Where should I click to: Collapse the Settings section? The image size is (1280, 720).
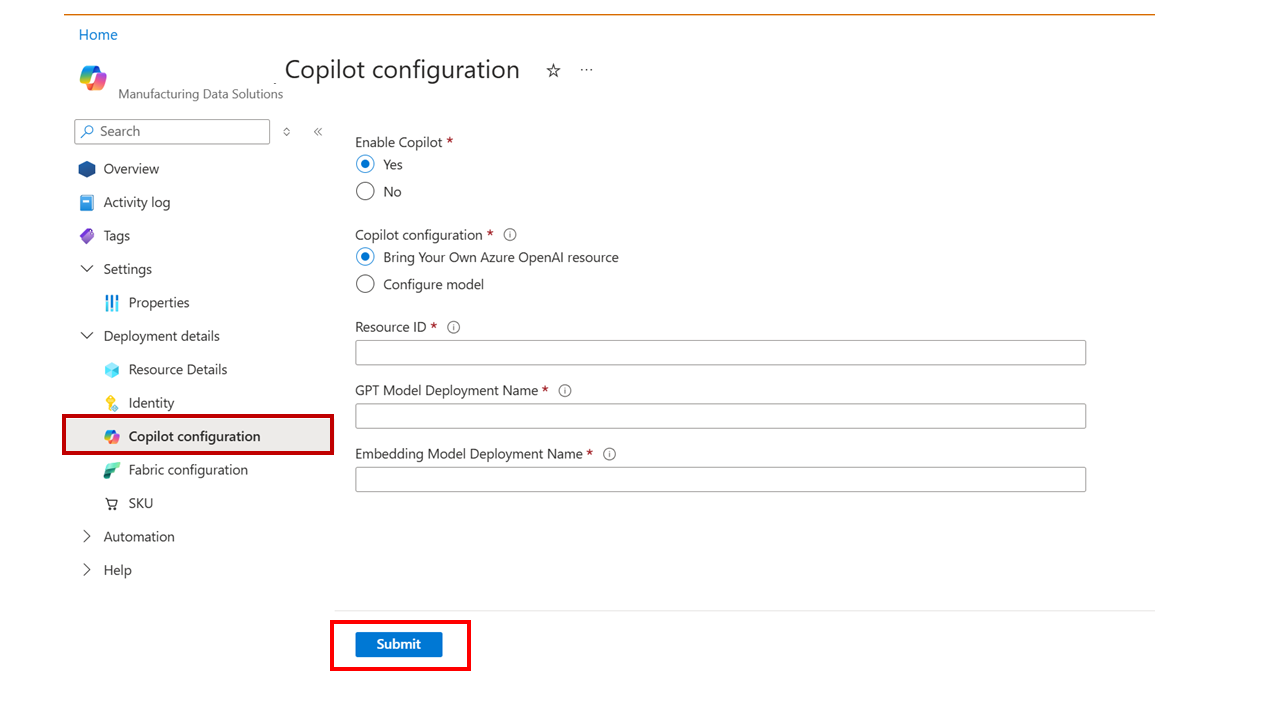87,269
